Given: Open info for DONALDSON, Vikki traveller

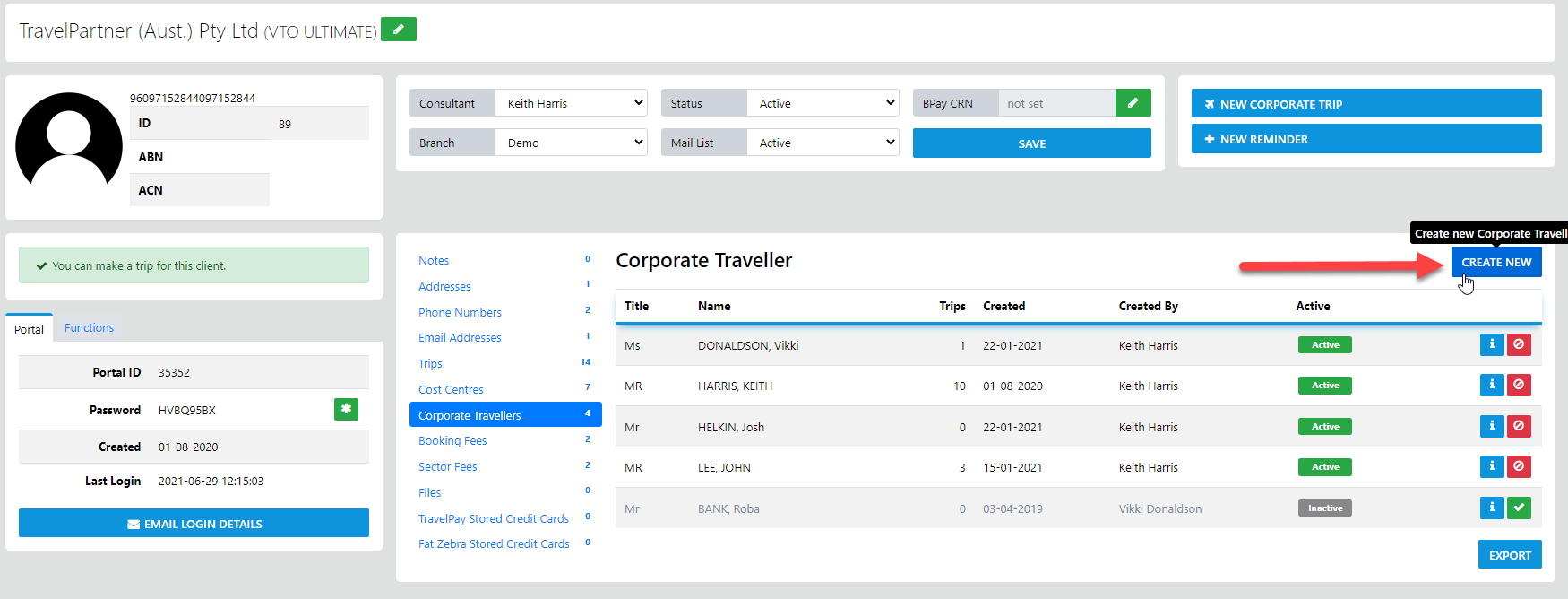Looking at the screenshot, I should pos(1491,344).
